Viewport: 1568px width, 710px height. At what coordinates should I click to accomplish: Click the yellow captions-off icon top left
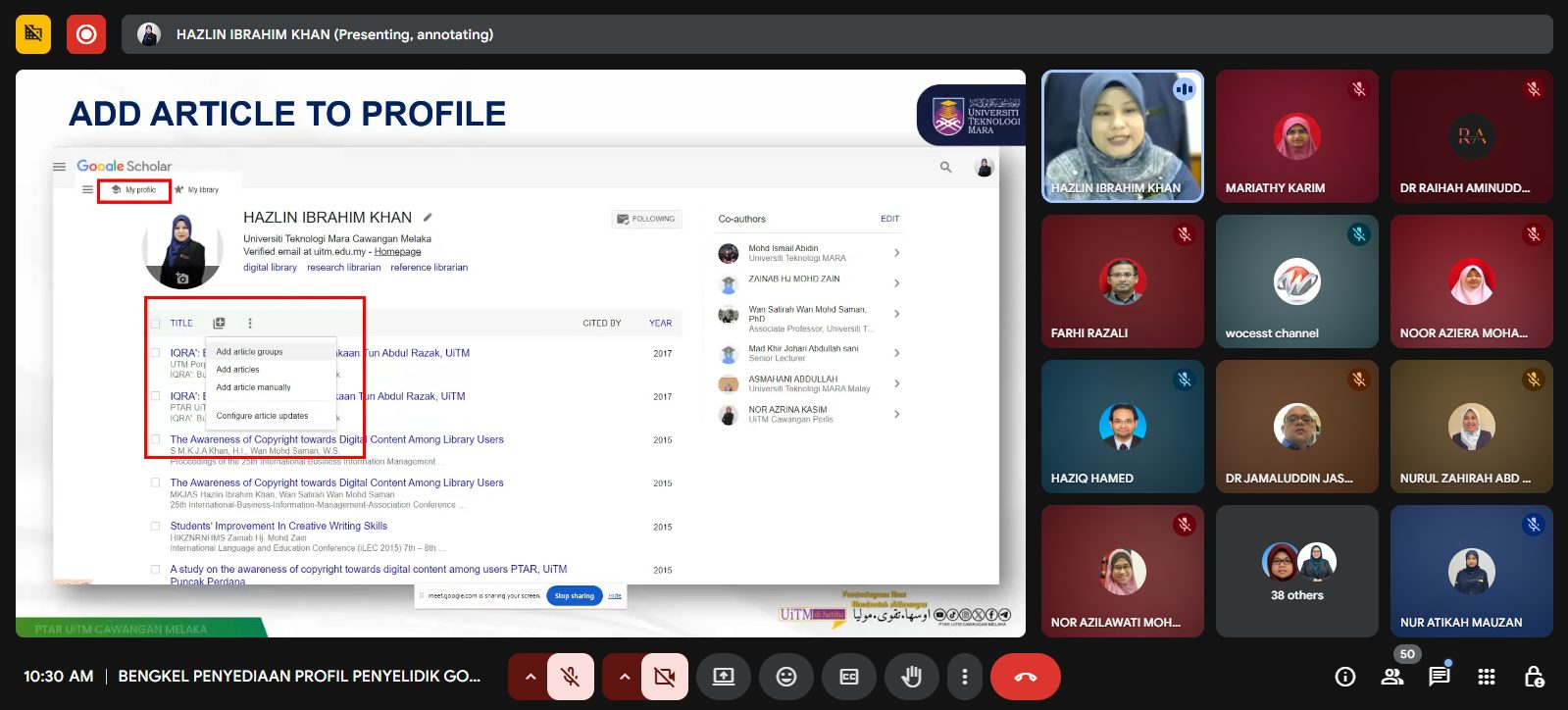coord(33,34)
